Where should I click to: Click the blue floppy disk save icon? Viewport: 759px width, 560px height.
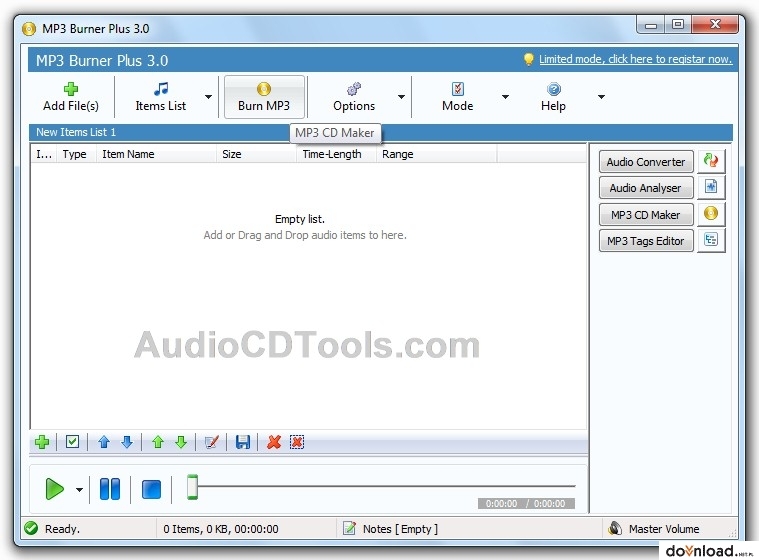243,442
